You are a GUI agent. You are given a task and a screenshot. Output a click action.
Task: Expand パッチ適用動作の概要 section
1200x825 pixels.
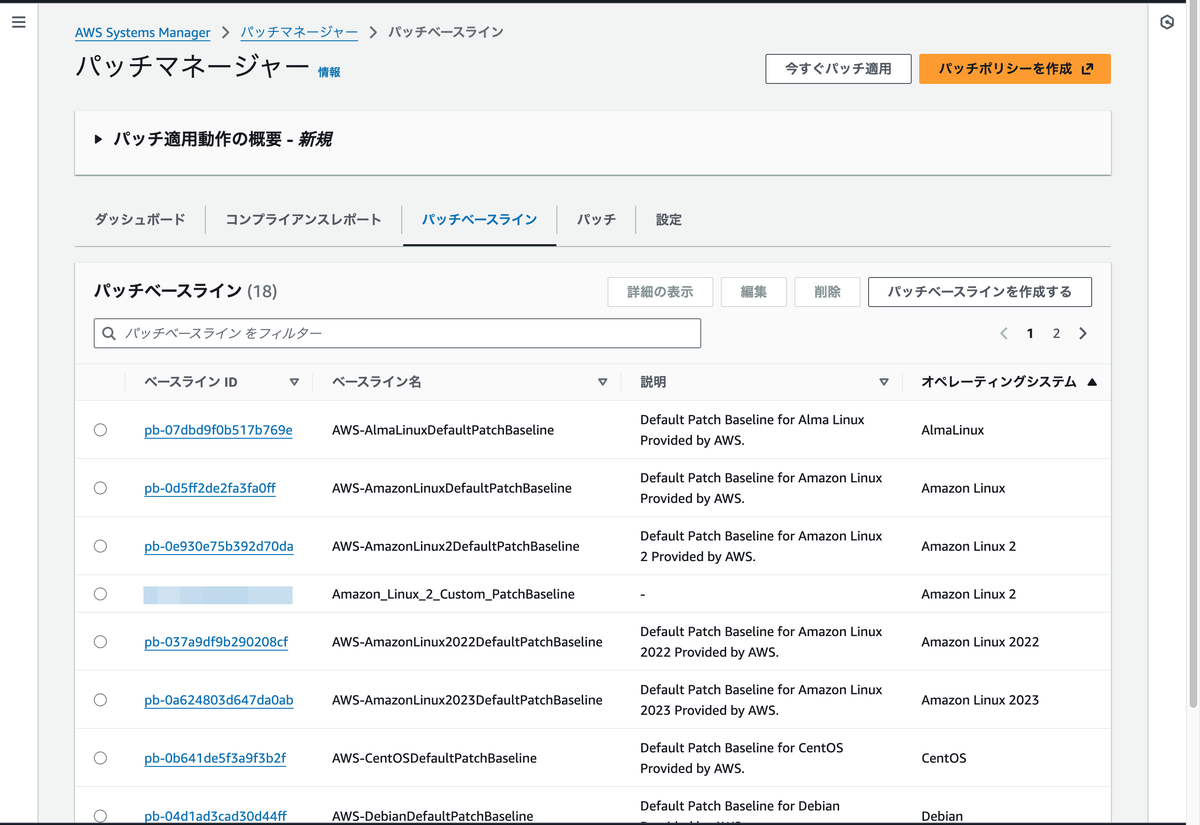click(x=98, y=140)
